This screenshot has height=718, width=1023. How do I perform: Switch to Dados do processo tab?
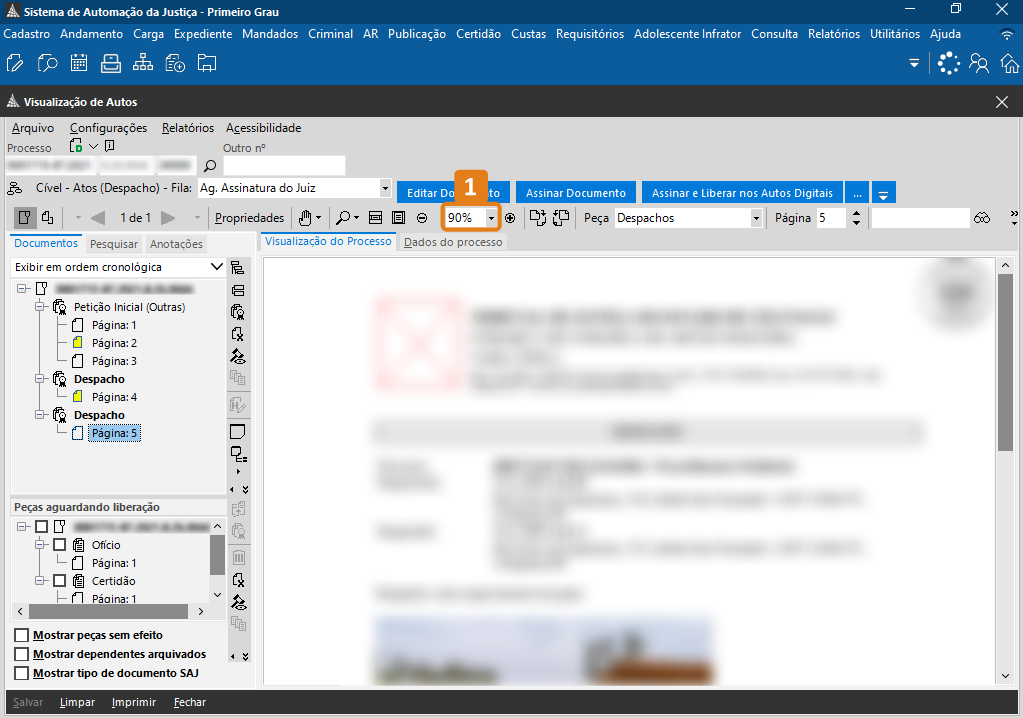click(x=453, y=242)
